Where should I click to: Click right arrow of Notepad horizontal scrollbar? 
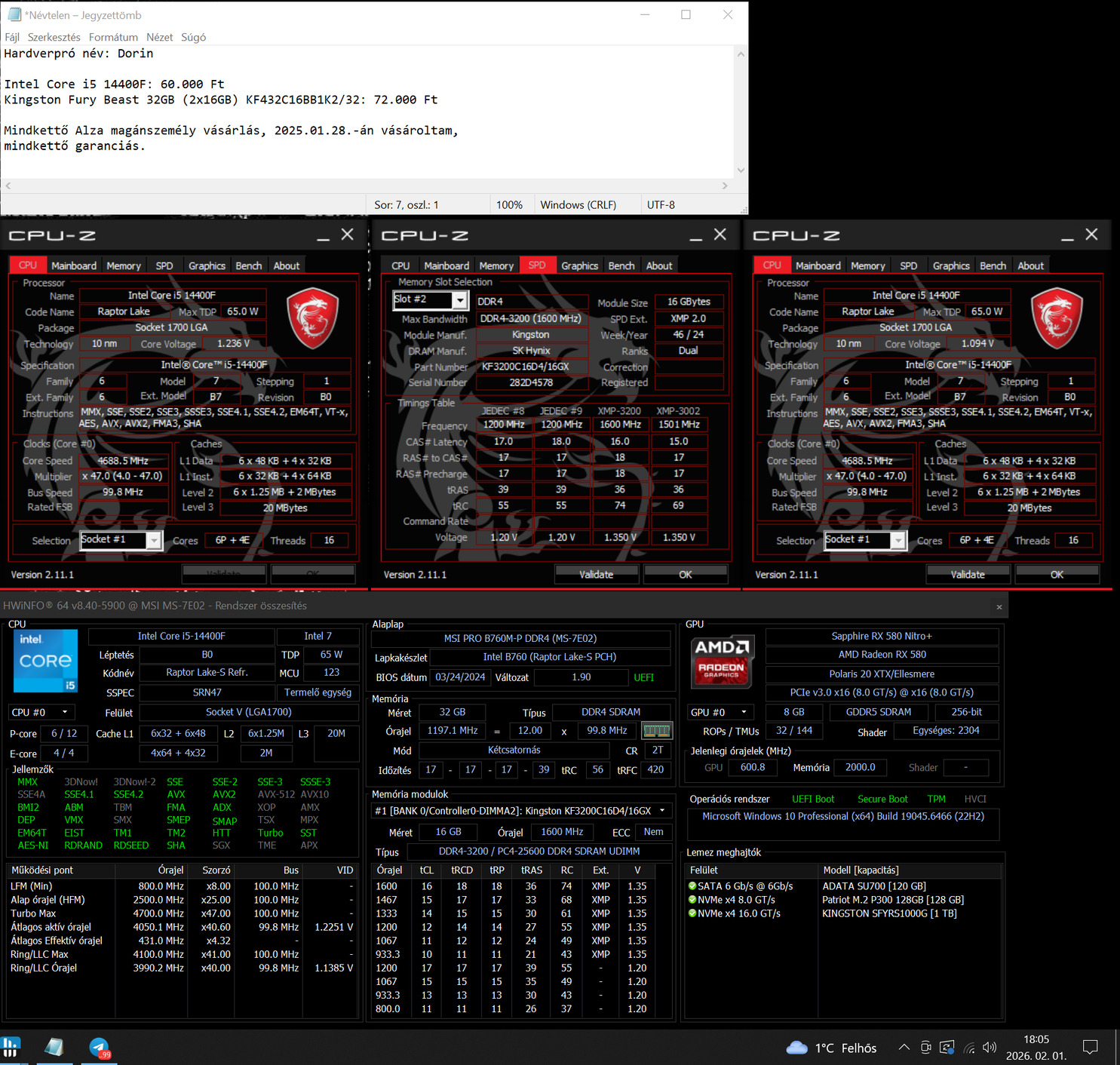tap(725, 186)
